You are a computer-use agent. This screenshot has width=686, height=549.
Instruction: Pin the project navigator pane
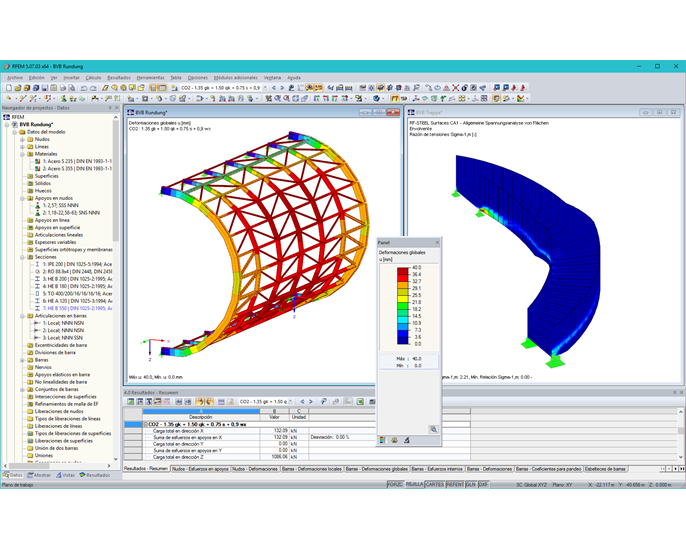[x=110, y=108]
